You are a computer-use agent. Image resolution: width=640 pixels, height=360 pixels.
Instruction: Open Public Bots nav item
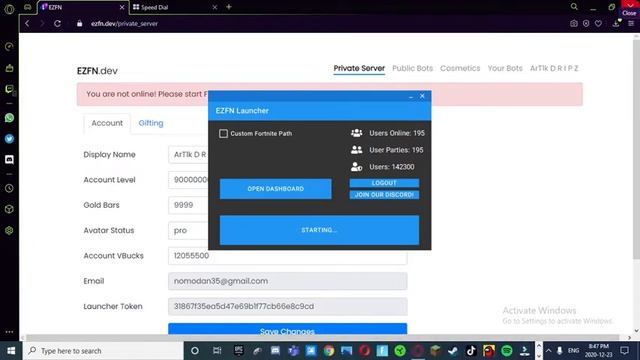[413, 69]
